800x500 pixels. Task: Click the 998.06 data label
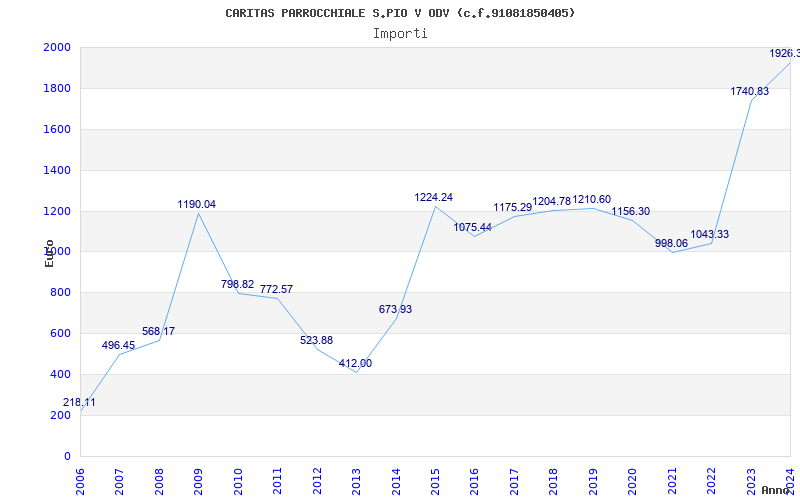[x=671, y=244]
